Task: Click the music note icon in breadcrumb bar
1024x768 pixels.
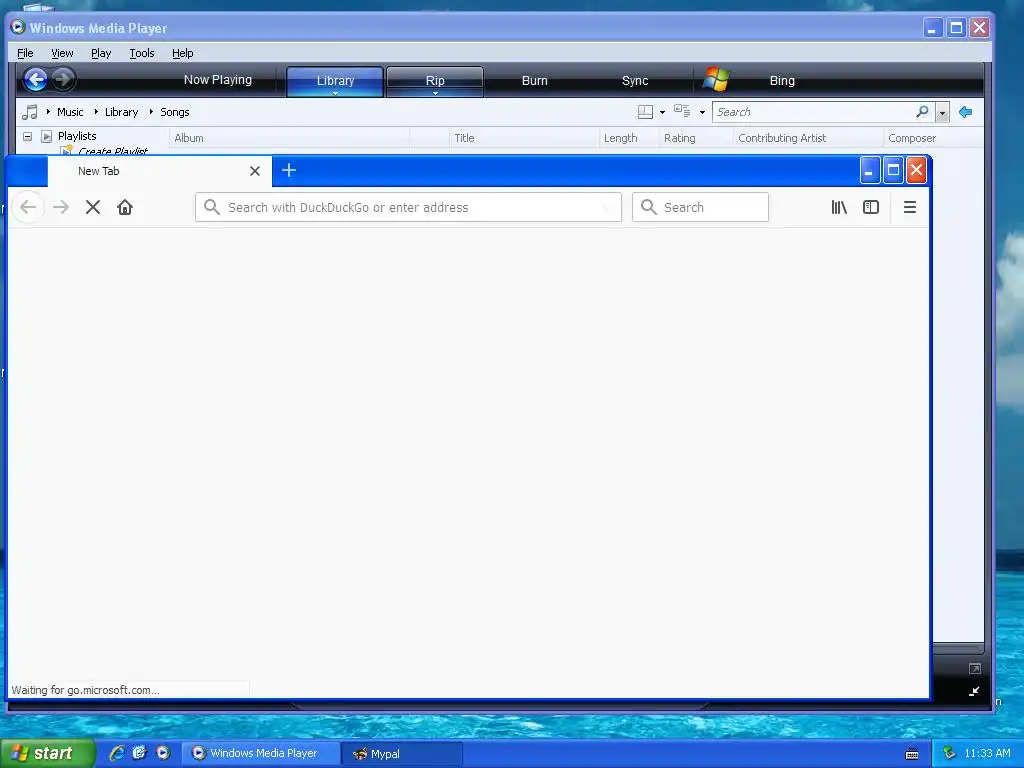Action: click(29, 112)
